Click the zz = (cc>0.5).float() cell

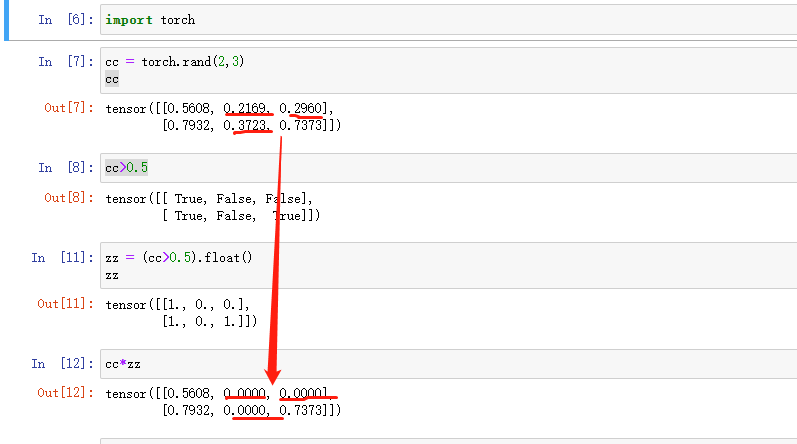(x=448, y=266)
